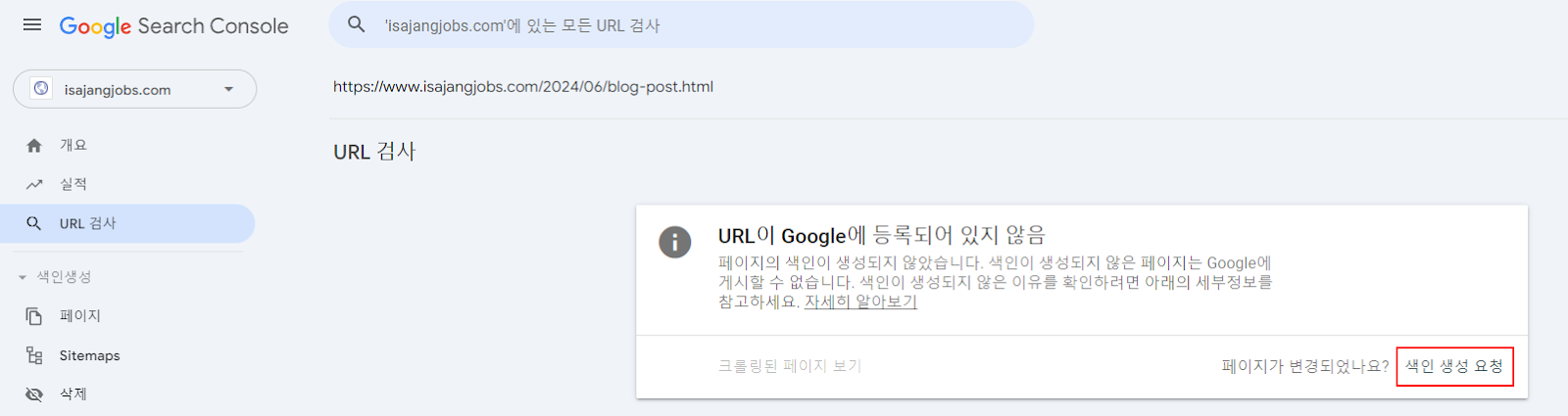Click the 'URL이 Google에 등록되어 있지 않음' title
This screenshot has width=1568, height=416.
(882, 235)
